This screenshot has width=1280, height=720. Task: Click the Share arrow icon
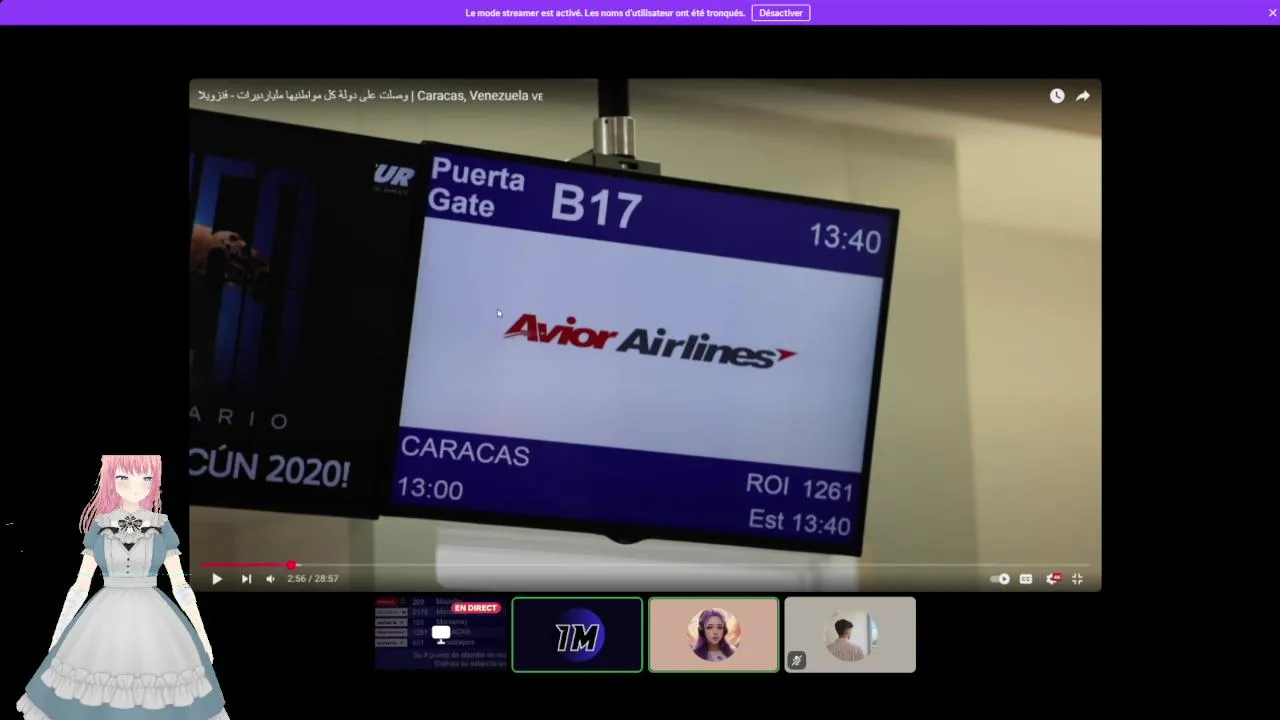[x=1083, y=96]
